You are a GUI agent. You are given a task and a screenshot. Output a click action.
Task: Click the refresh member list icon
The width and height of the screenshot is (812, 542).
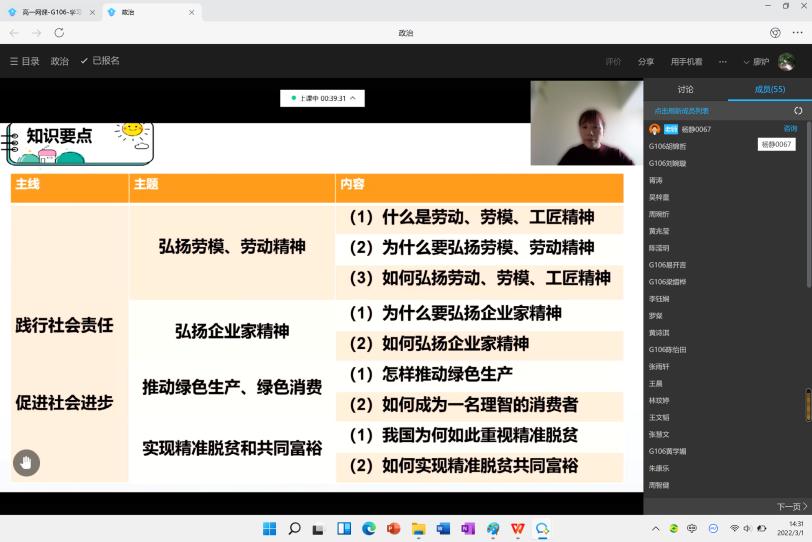pyautogui.click(x=797, y=111)
